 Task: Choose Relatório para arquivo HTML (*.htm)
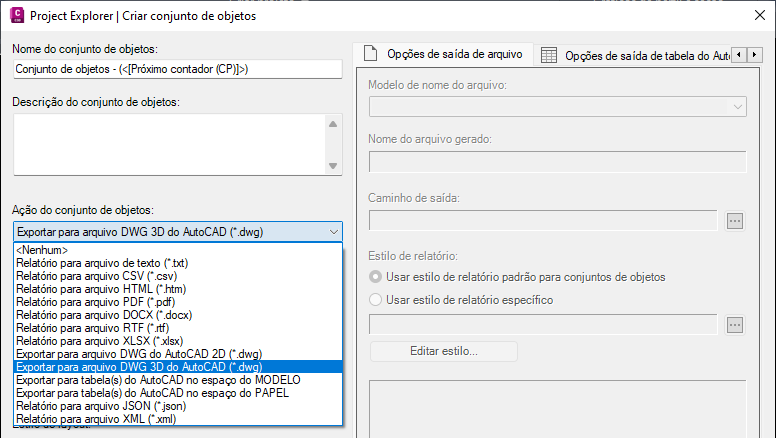pos(178,289)
